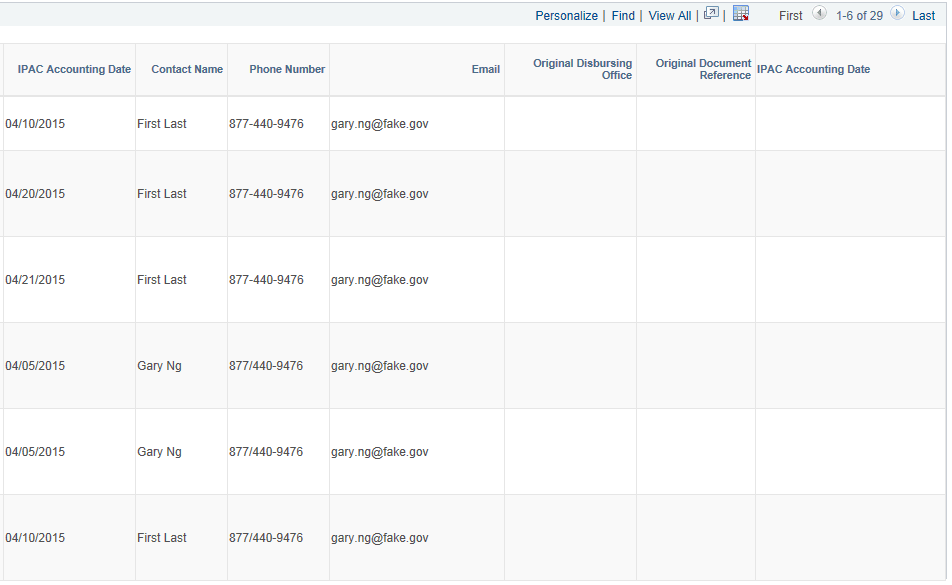The image size is (952, 585).
Task: Sort by Original Disbursing Office
Action: click(x=583, y=69)
